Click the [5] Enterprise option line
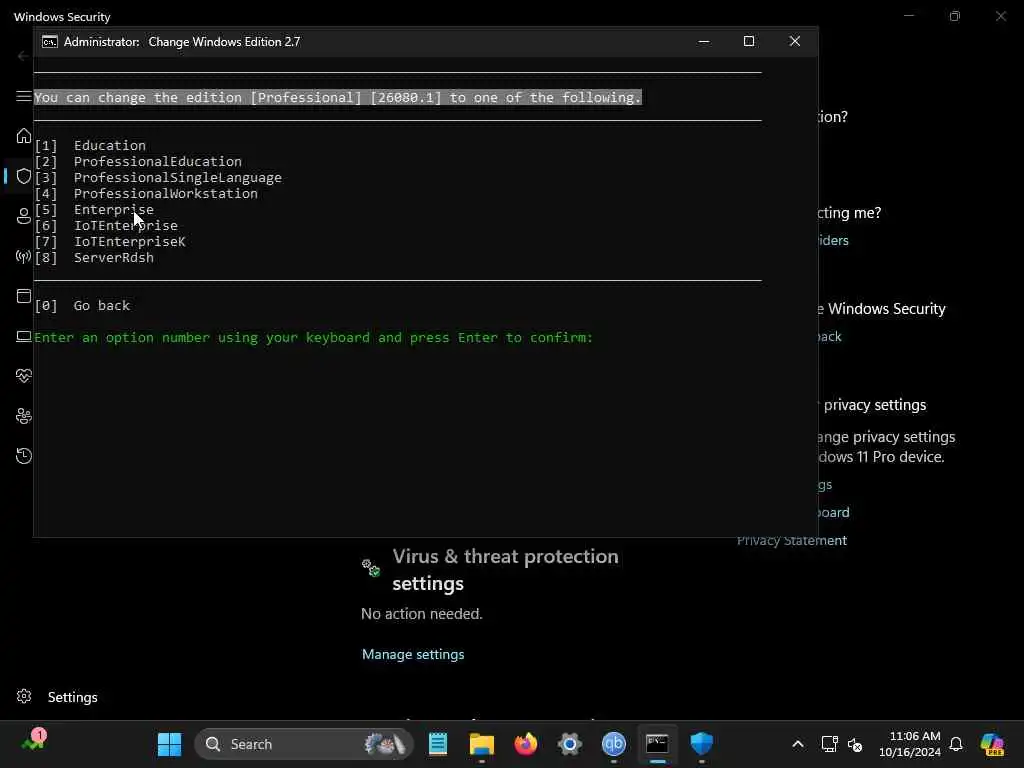Screen dimensions: 1024x768 coord(94,209)
